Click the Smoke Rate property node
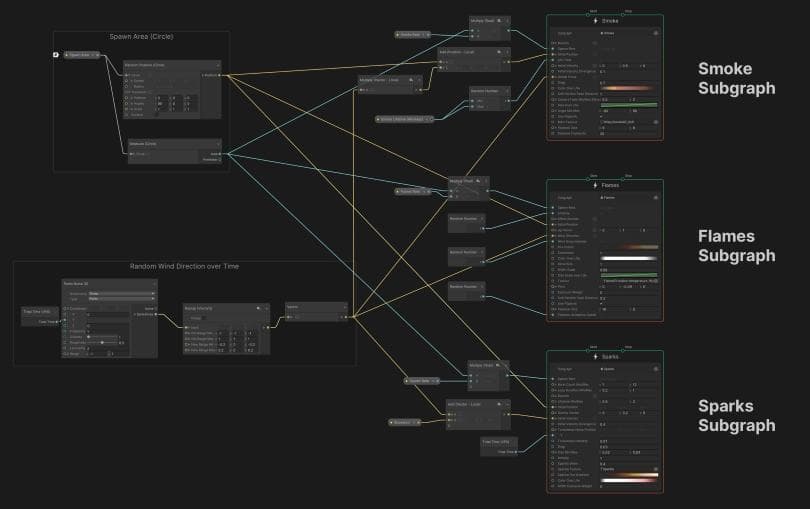This screenshot has width=810, height=509. point(411,35)
